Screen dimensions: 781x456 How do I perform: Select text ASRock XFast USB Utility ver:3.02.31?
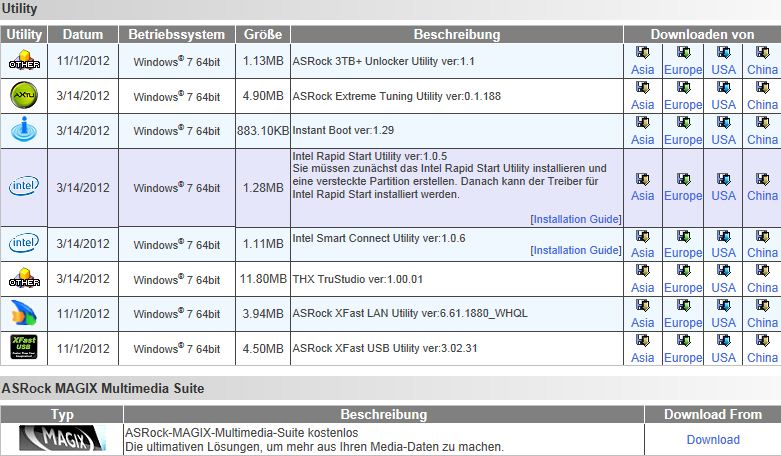tap(385, 348)
